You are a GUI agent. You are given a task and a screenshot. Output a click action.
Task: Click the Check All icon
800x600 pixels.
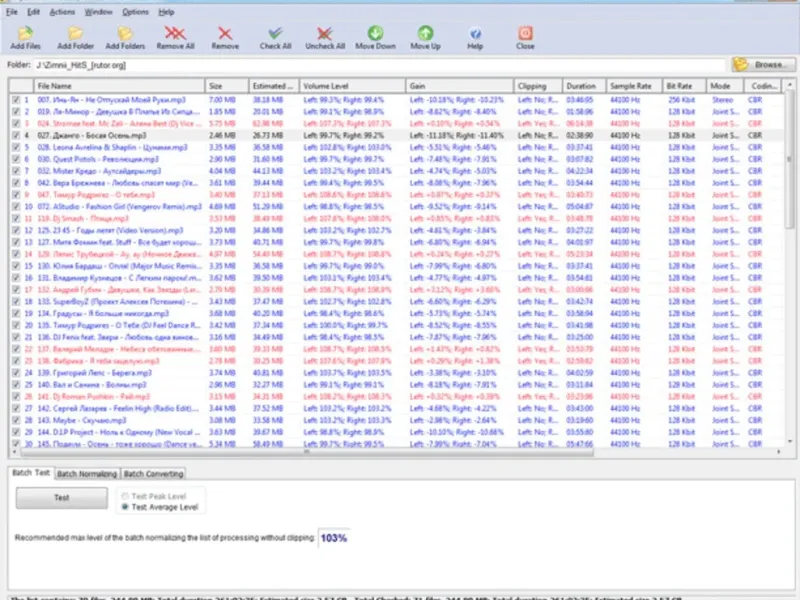click(276, 33)
